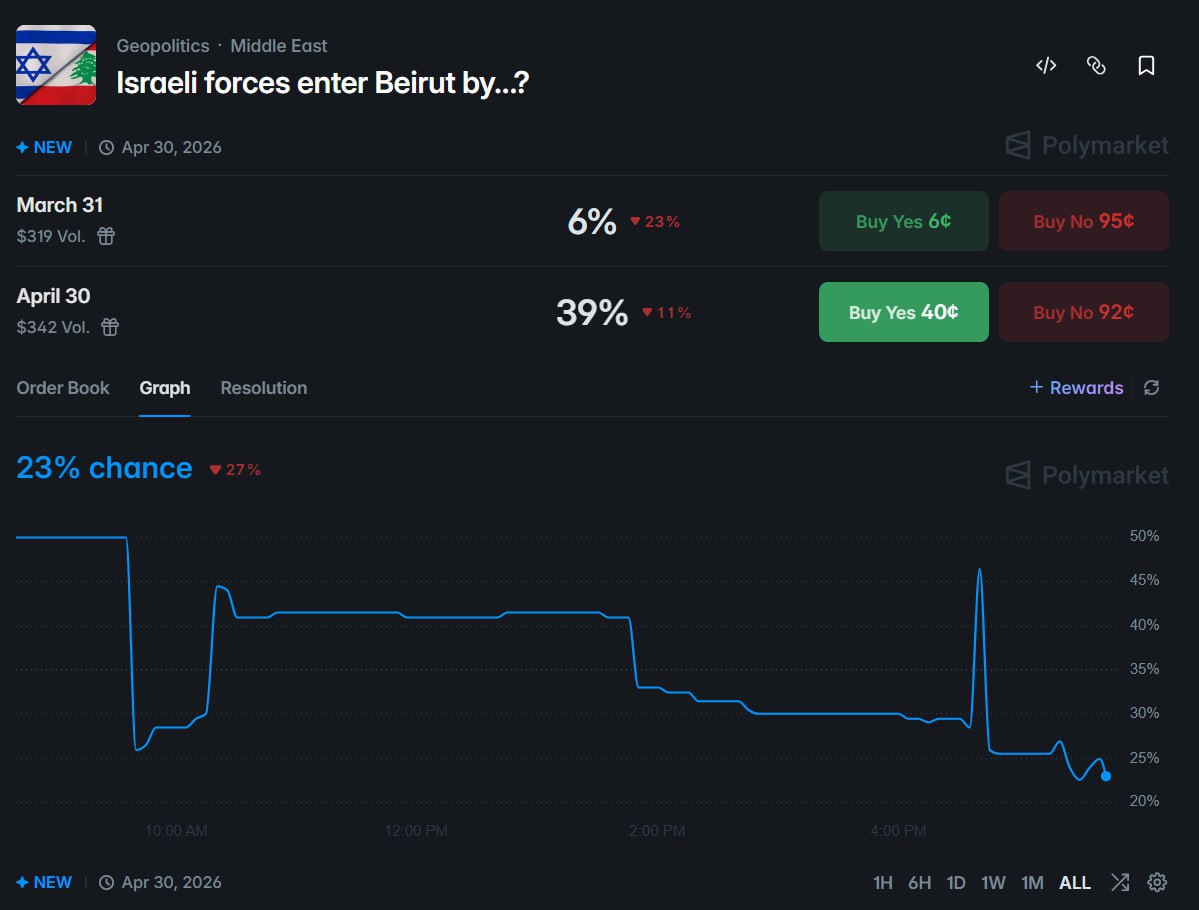Click the shuffle/compare chart icon

1120,882
